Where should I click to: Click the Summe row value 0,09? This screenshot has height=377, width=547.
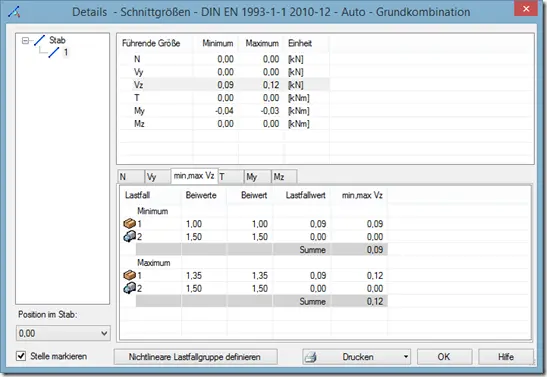375,250
